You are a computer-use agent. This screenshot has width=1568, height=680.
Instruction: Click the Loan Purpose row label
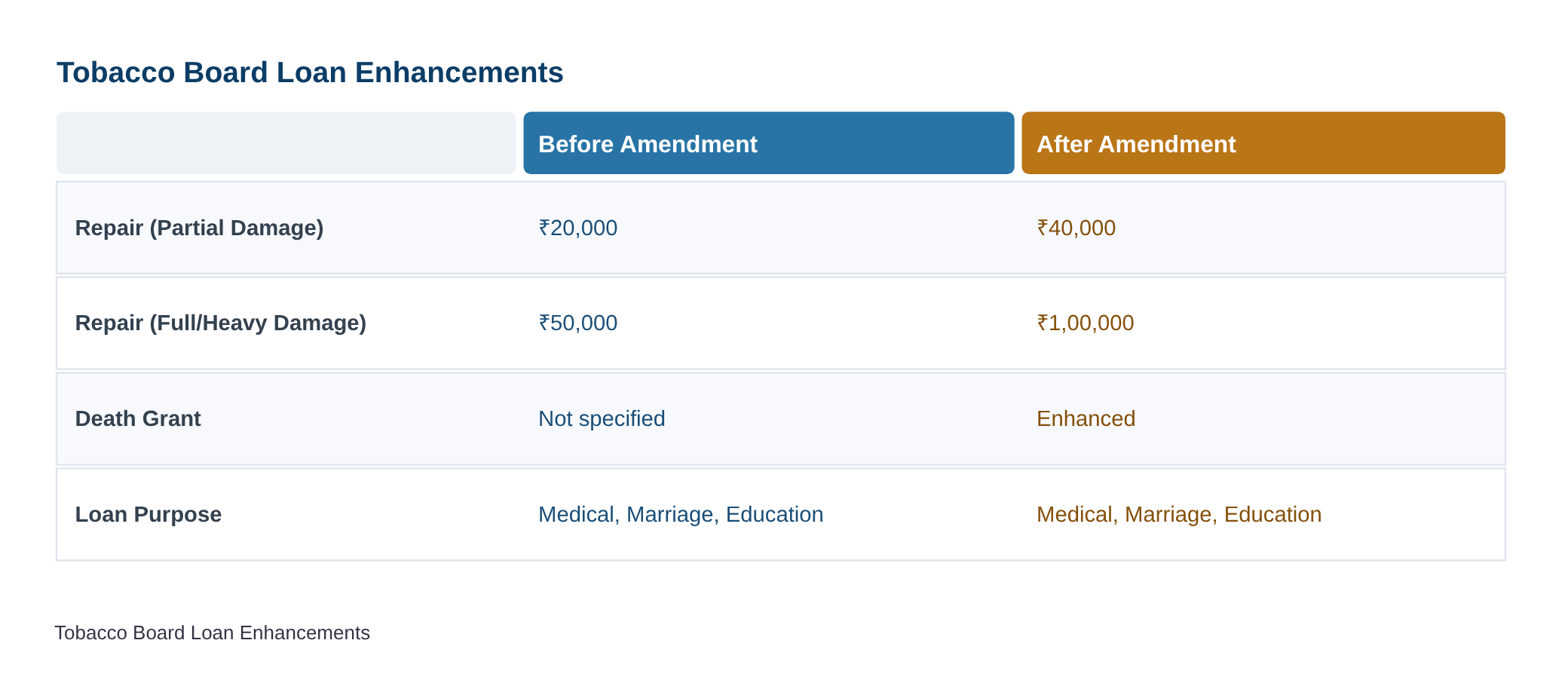click(x=149, y=514)
